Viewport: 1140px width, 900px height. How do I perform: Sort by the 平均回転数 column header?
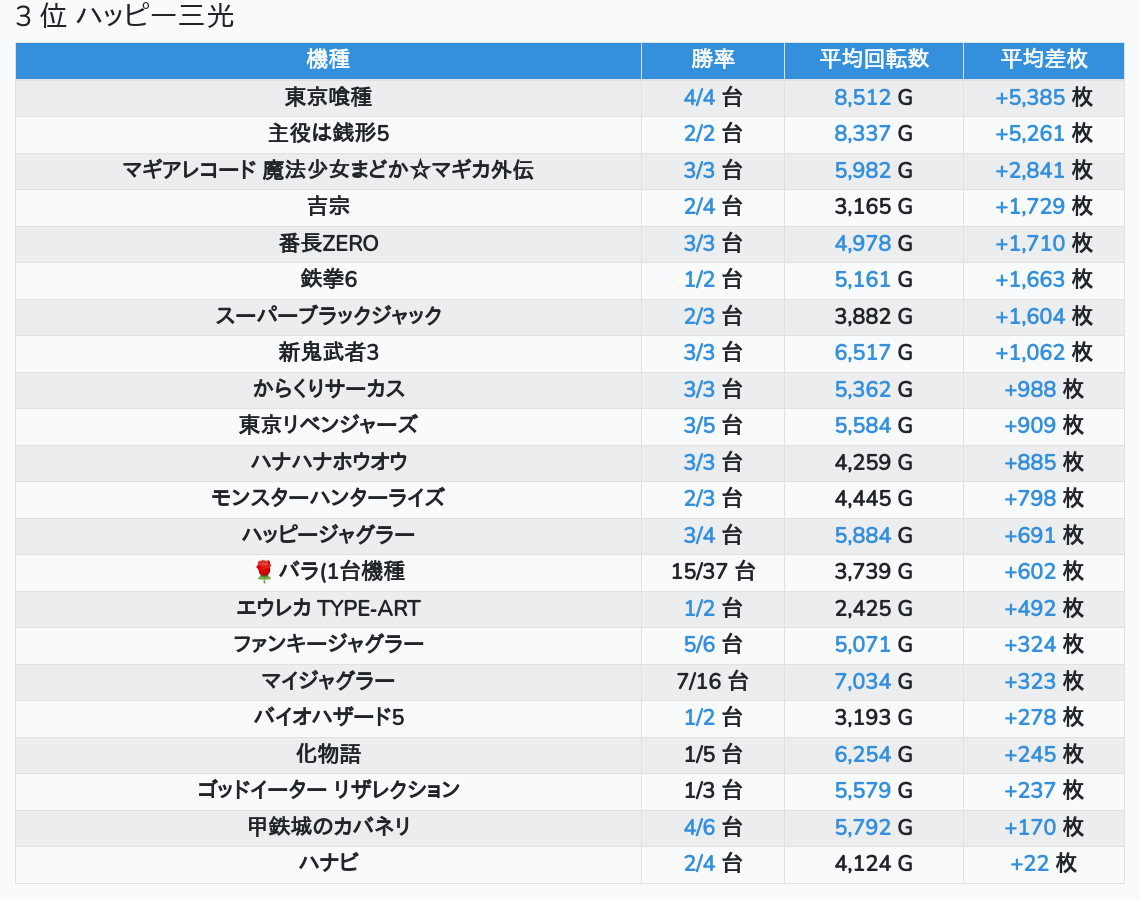click(873, 59)
